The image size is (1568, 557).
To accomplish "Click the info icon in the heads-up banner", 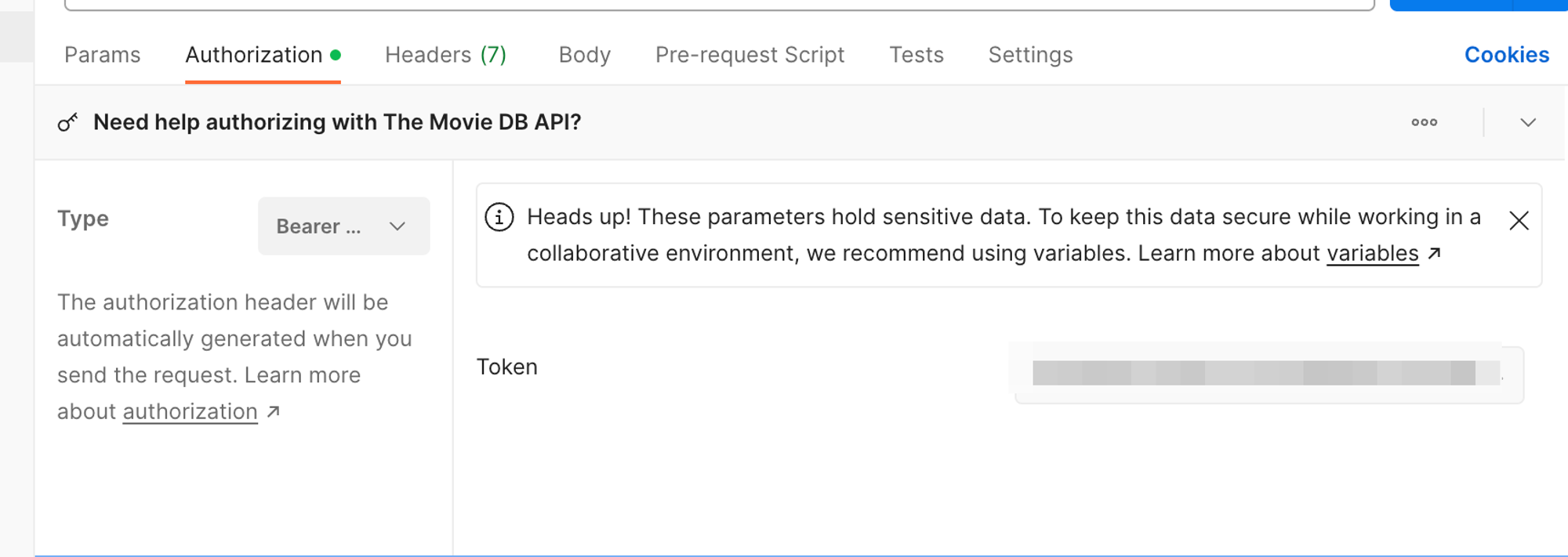I will click(x=499, y=217).
